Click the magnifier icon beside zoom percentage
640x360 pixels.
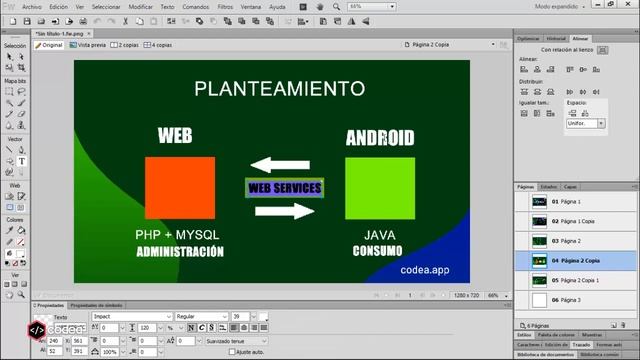[x=336, y=7]
